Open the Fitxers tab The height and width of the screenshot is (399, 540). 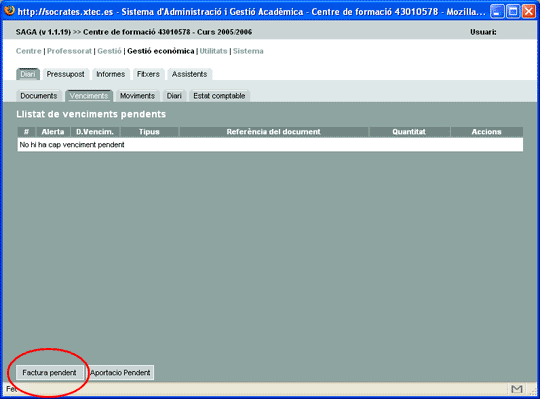148,74
